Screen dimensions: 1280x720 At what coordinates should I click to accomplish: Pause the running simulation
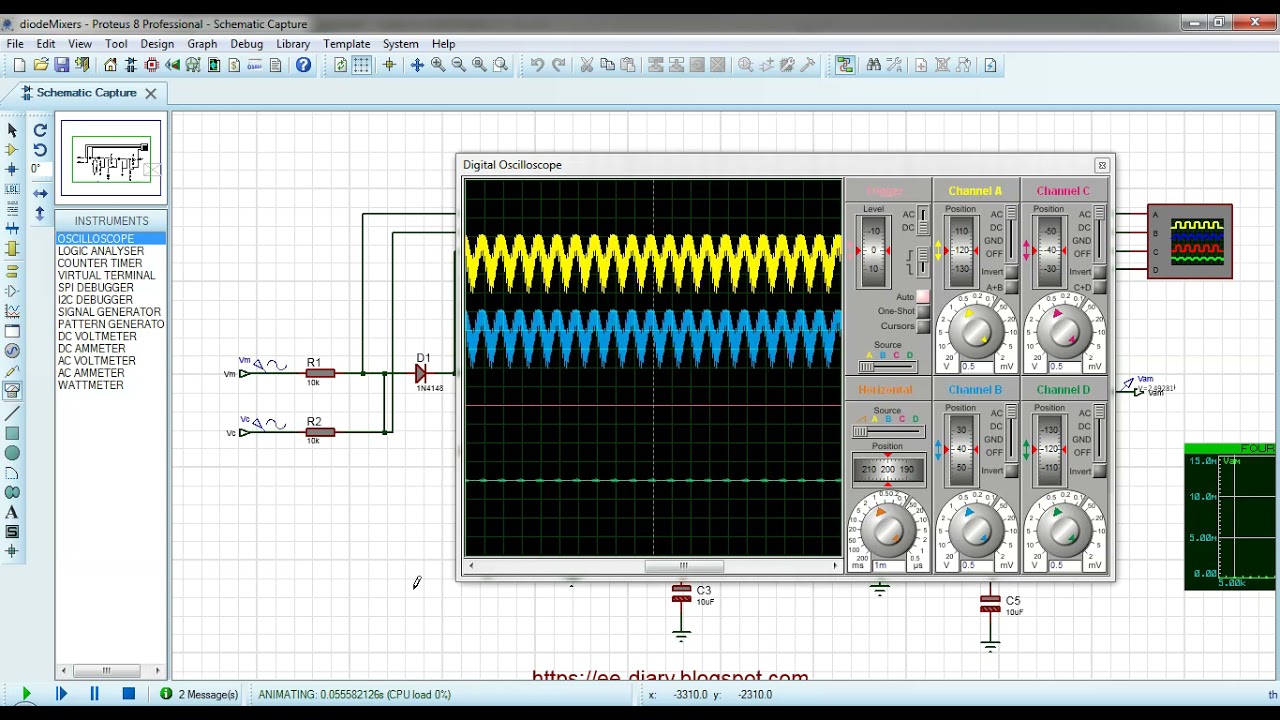click(95, 694)
